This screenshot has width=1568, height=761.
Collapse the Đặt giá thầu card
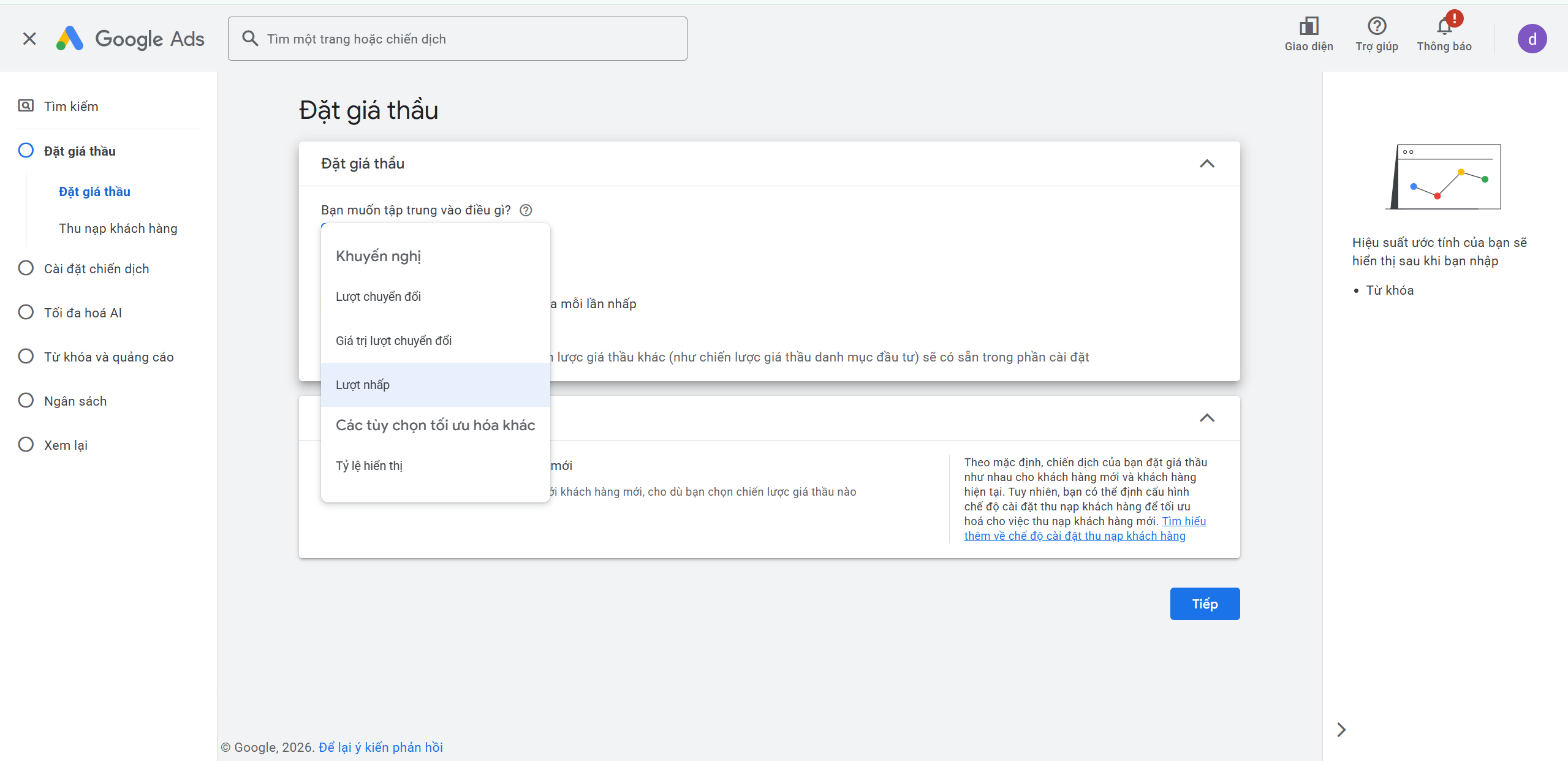click(x=1206, y=164)
